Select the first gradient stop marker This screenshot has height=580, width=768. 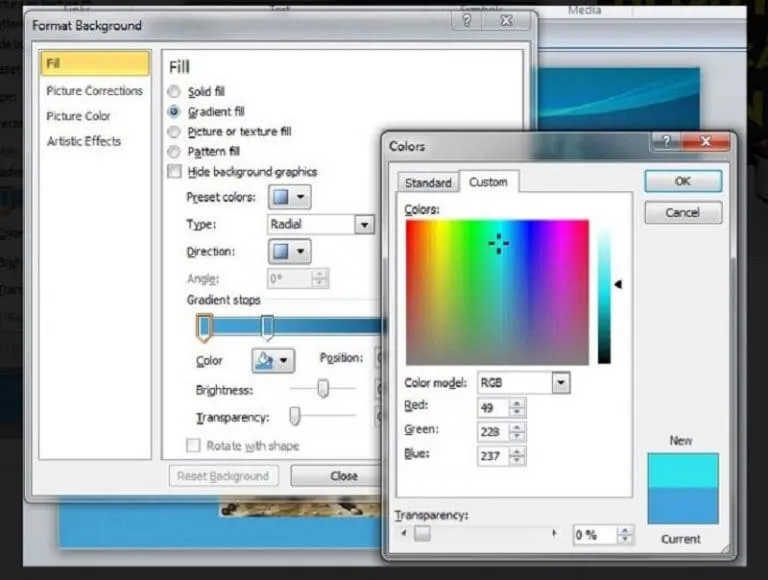[x=205, y=327]
